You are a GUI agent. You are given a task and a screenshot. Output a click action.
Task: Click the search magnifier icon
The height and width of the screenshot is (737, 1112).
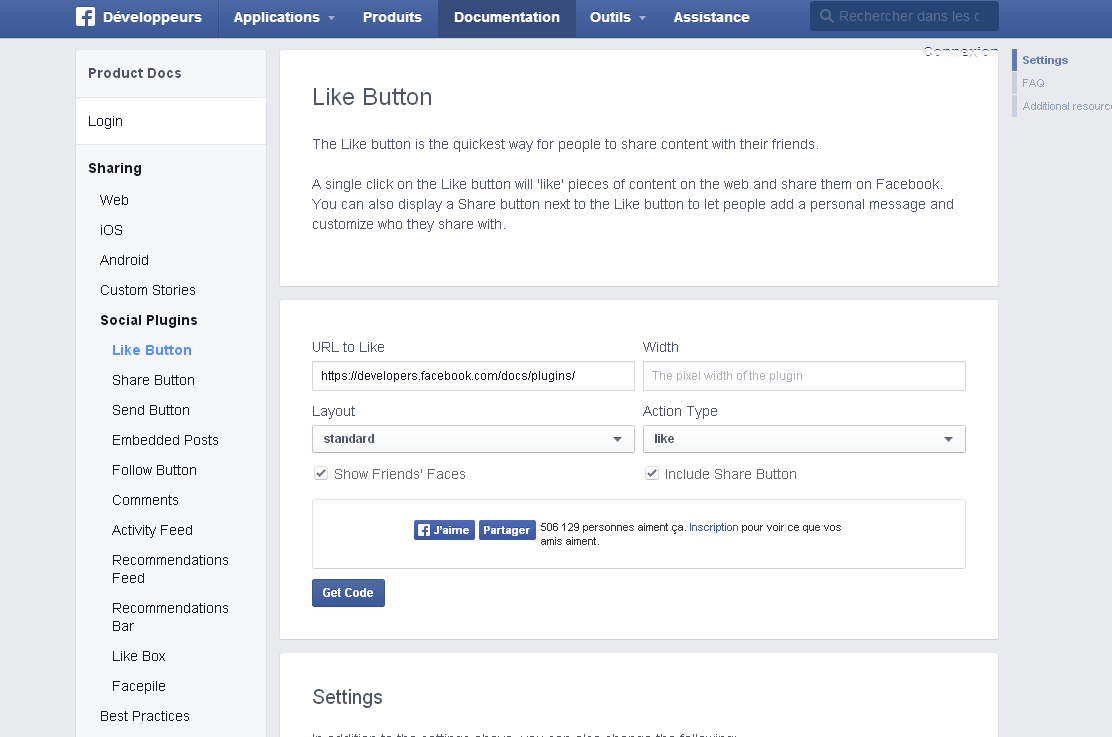tap(826, 16)
